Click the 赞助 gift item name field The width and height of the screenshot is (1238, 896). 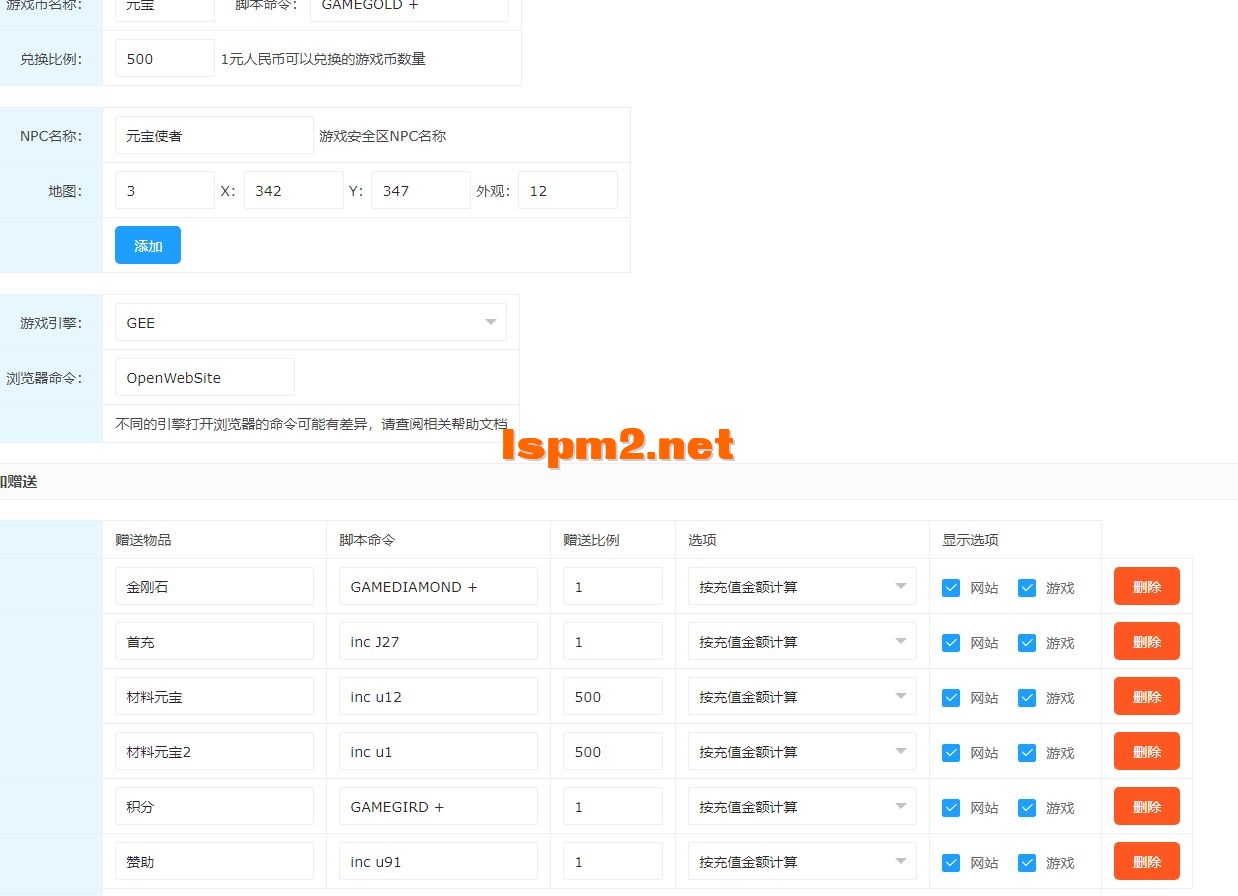(214, 861)
